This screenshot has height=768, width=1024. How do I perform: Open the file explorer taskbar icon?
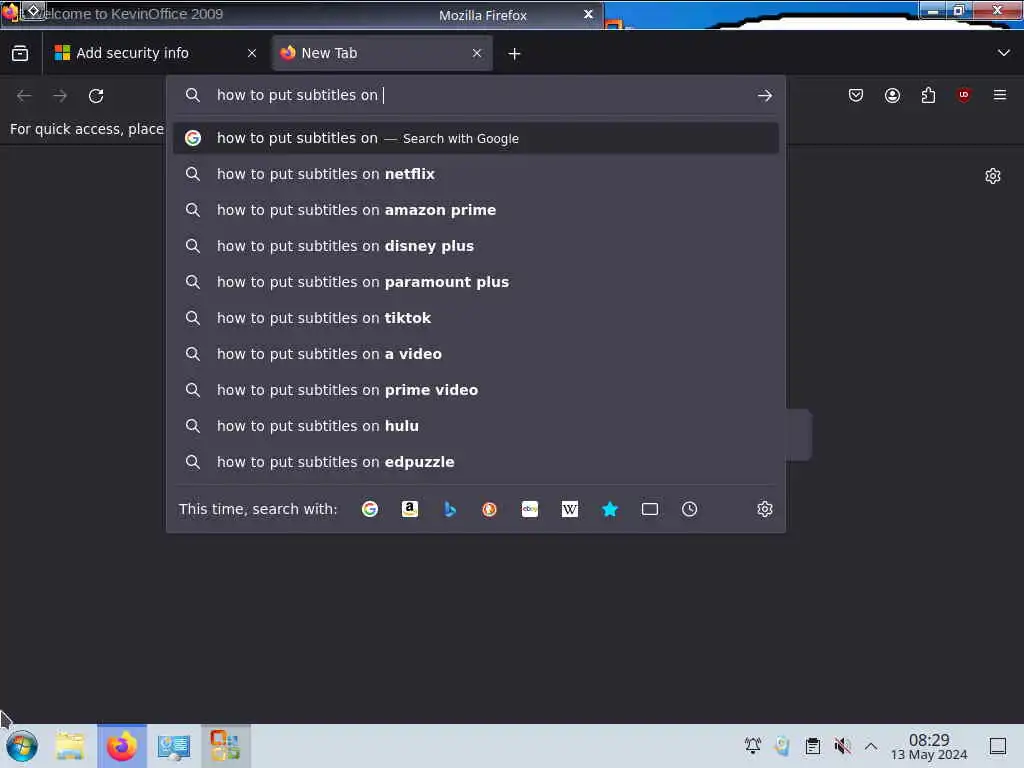70,746
